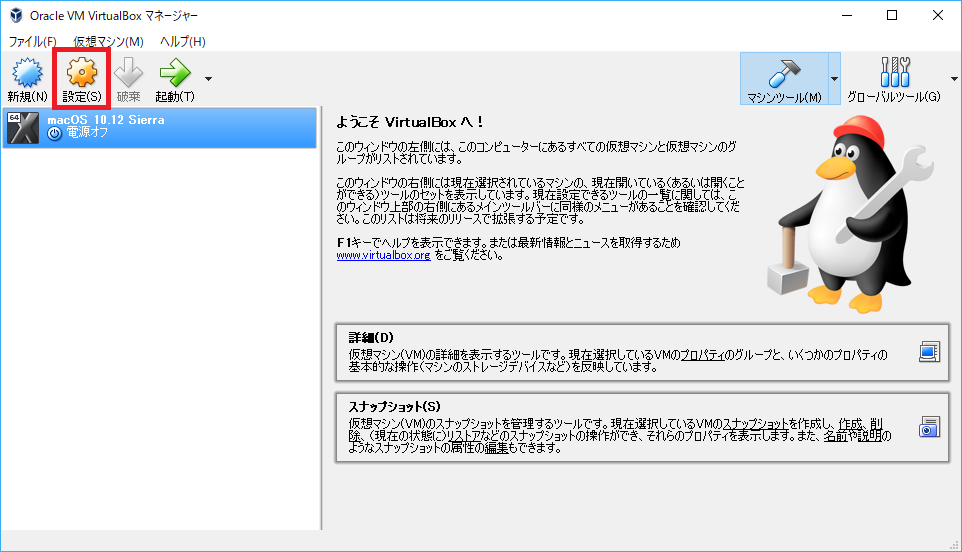Viewport: 962px width, 552px height.
Task: Open the スナップショット(S) tool panel
Action: (x=642, y=427)
